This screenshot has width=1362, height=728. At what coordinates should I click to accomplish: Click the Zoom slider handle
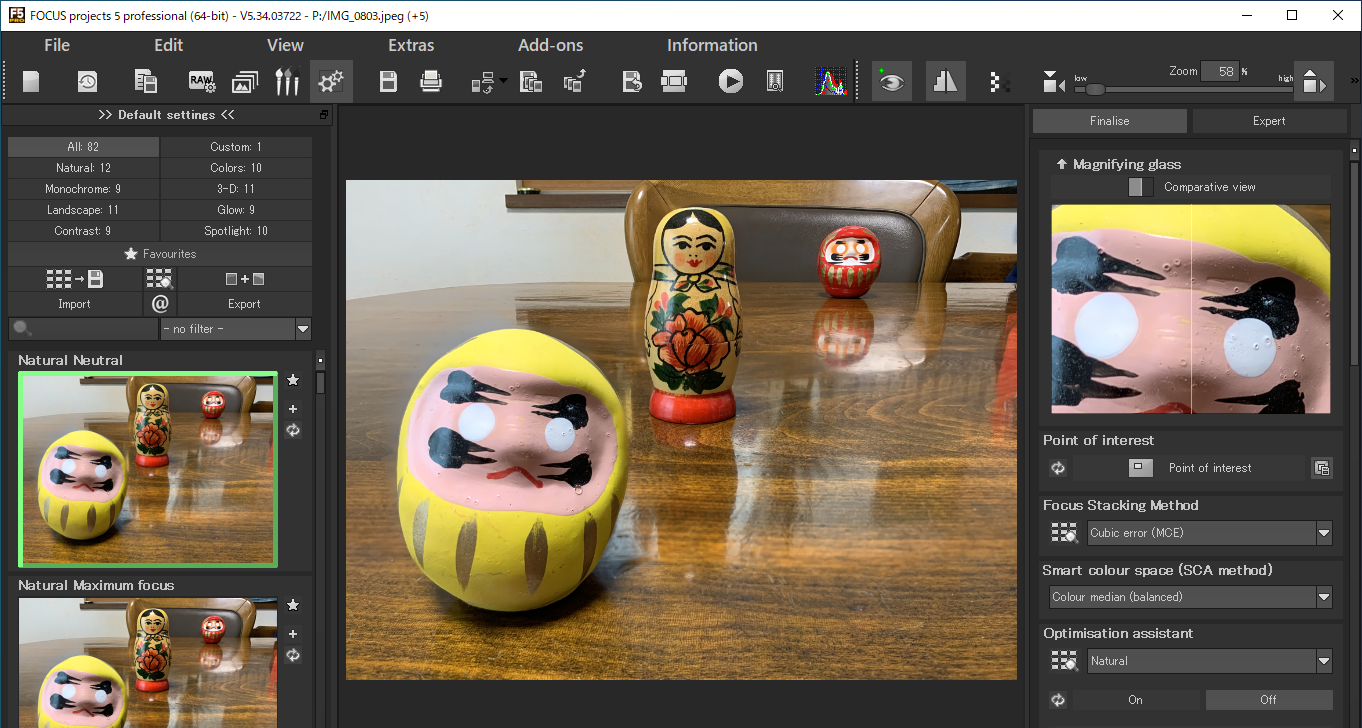click(1095, 89)
